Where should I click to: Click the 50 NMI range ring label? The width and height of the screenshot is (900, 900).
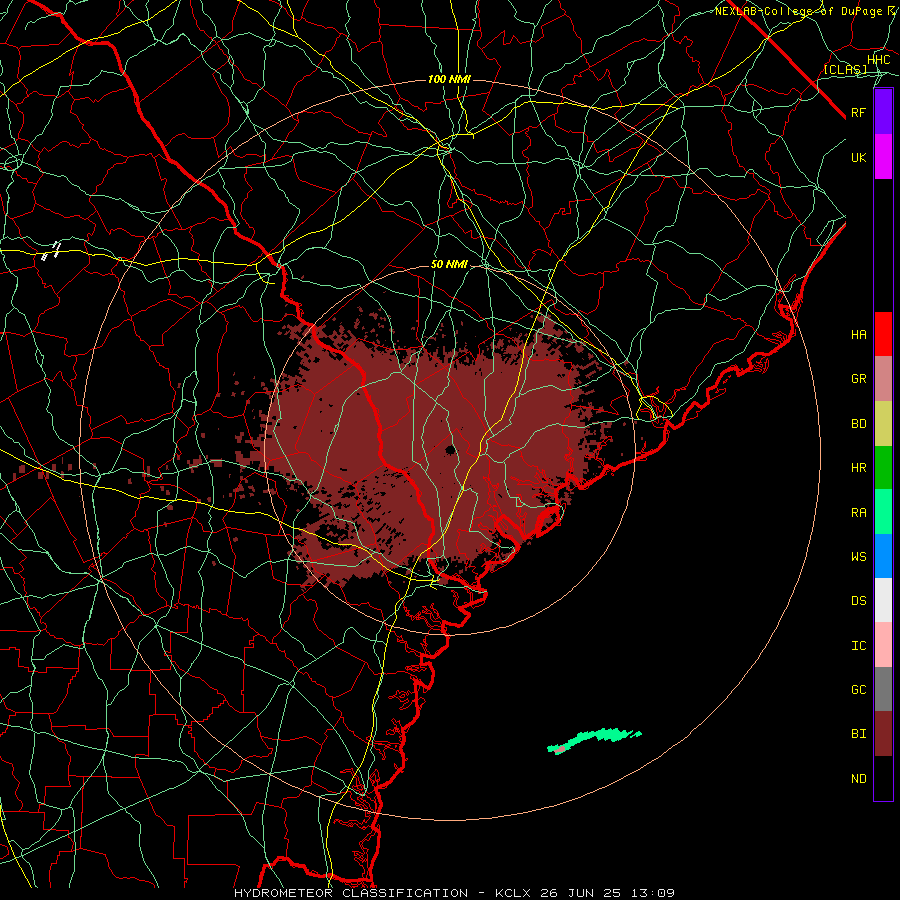449,265
